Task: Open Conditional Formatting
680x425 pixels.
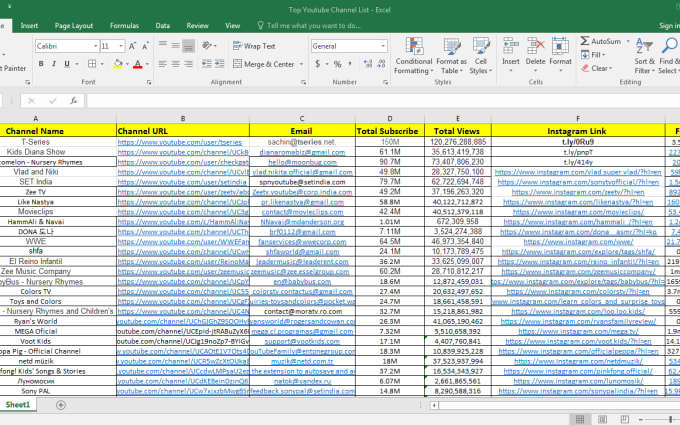Action: pyautogui.click(x=414, y=56)
